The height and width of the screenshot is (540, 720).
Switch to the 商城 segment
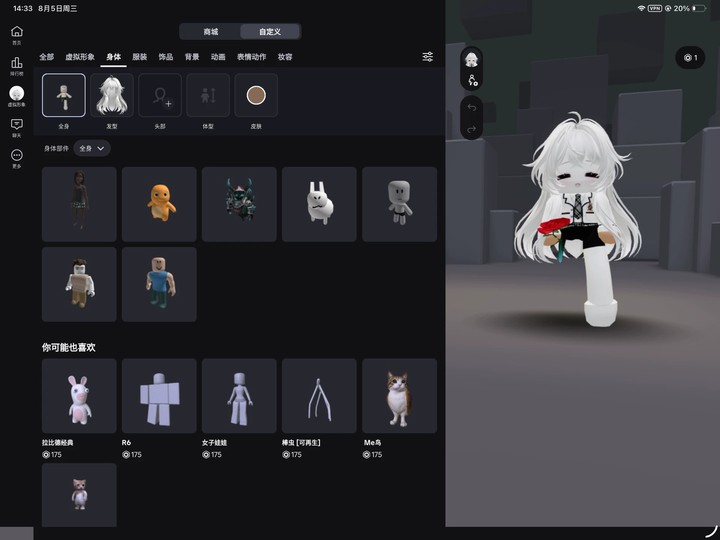point(211,32)
